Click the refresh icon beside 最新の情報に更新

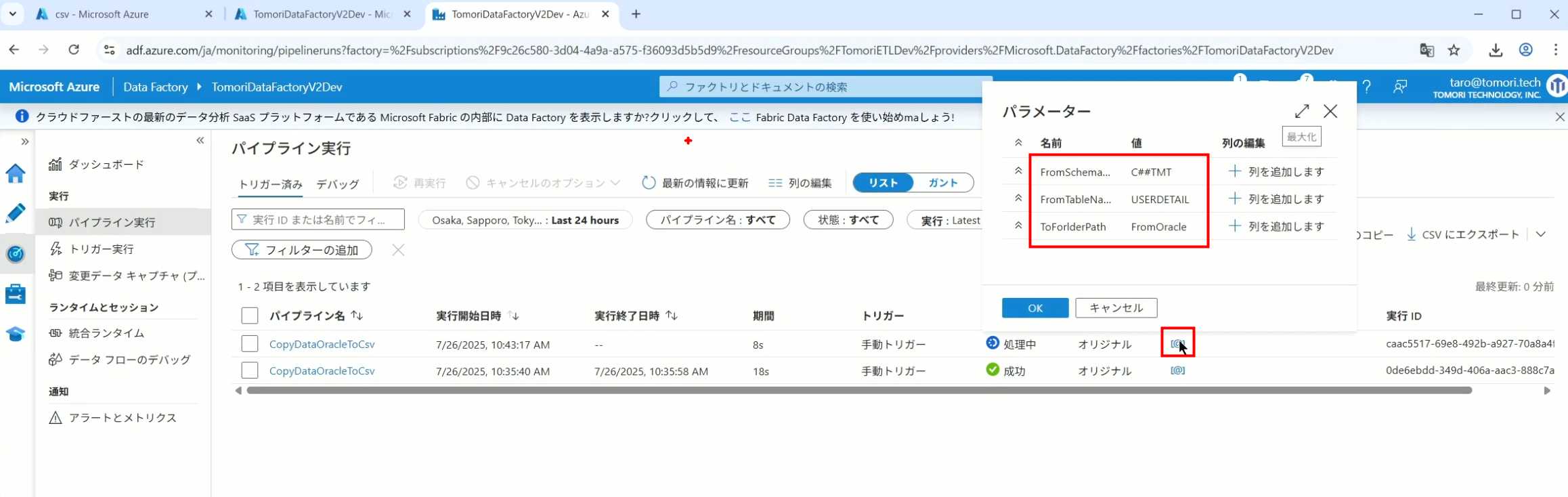(x=648, y=183)
